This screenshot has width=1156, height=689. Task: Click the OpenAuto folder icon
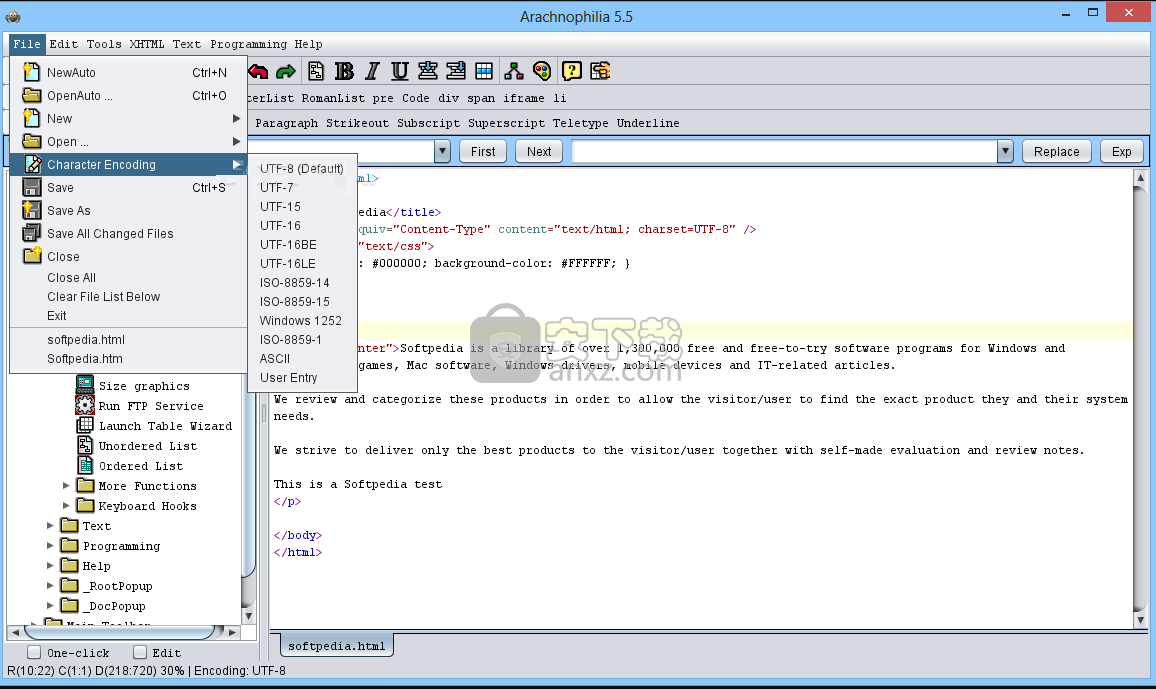pos(32,95)
